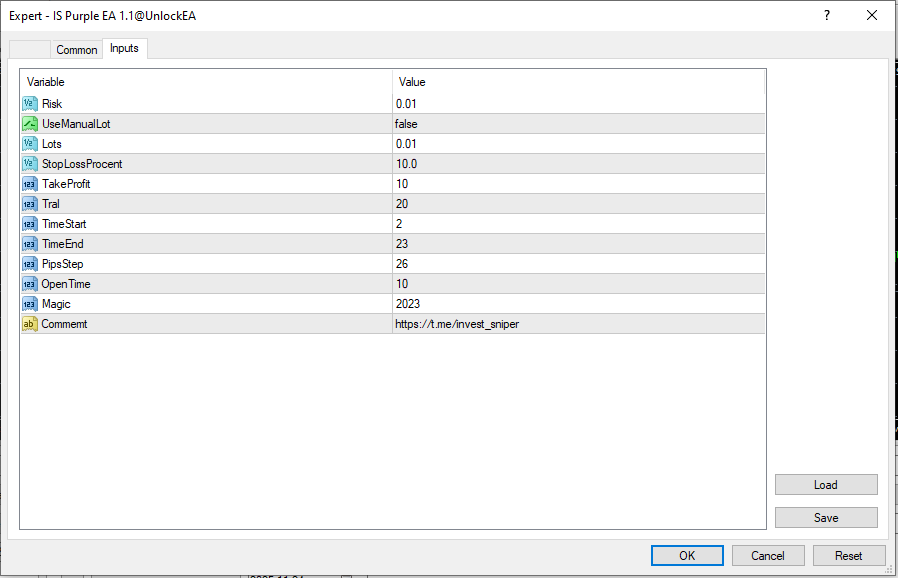Click the PipsStep integer icon
The width and height of the screenshot is (898, 578).
coord(30,264)
